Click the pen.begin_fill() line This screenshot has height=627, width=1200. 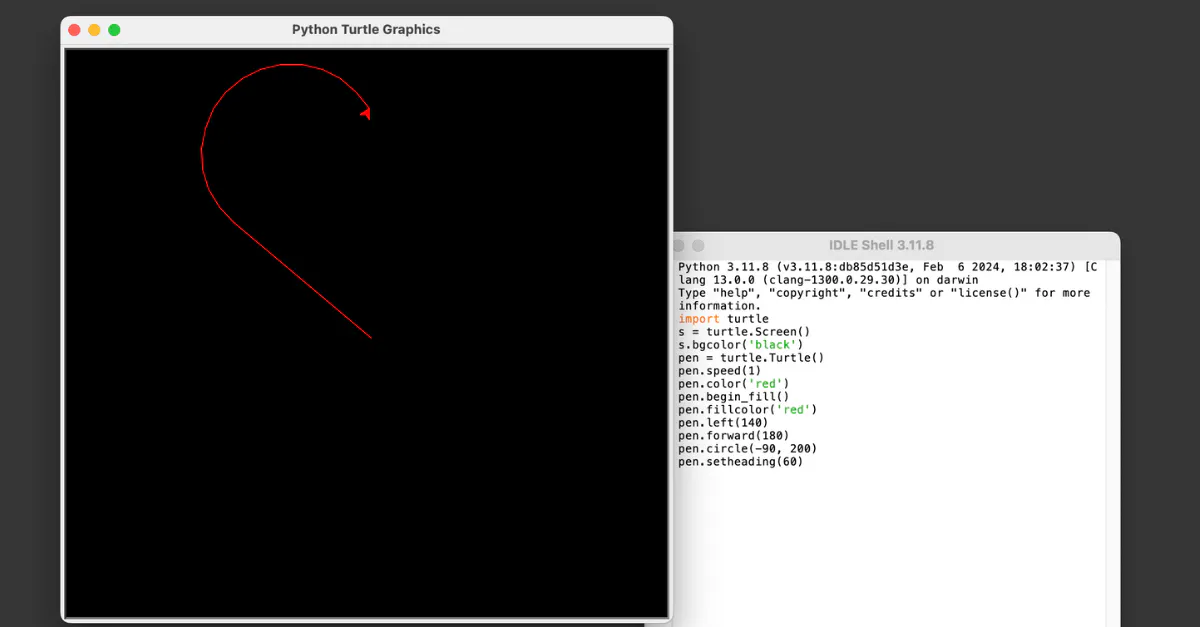732,397
